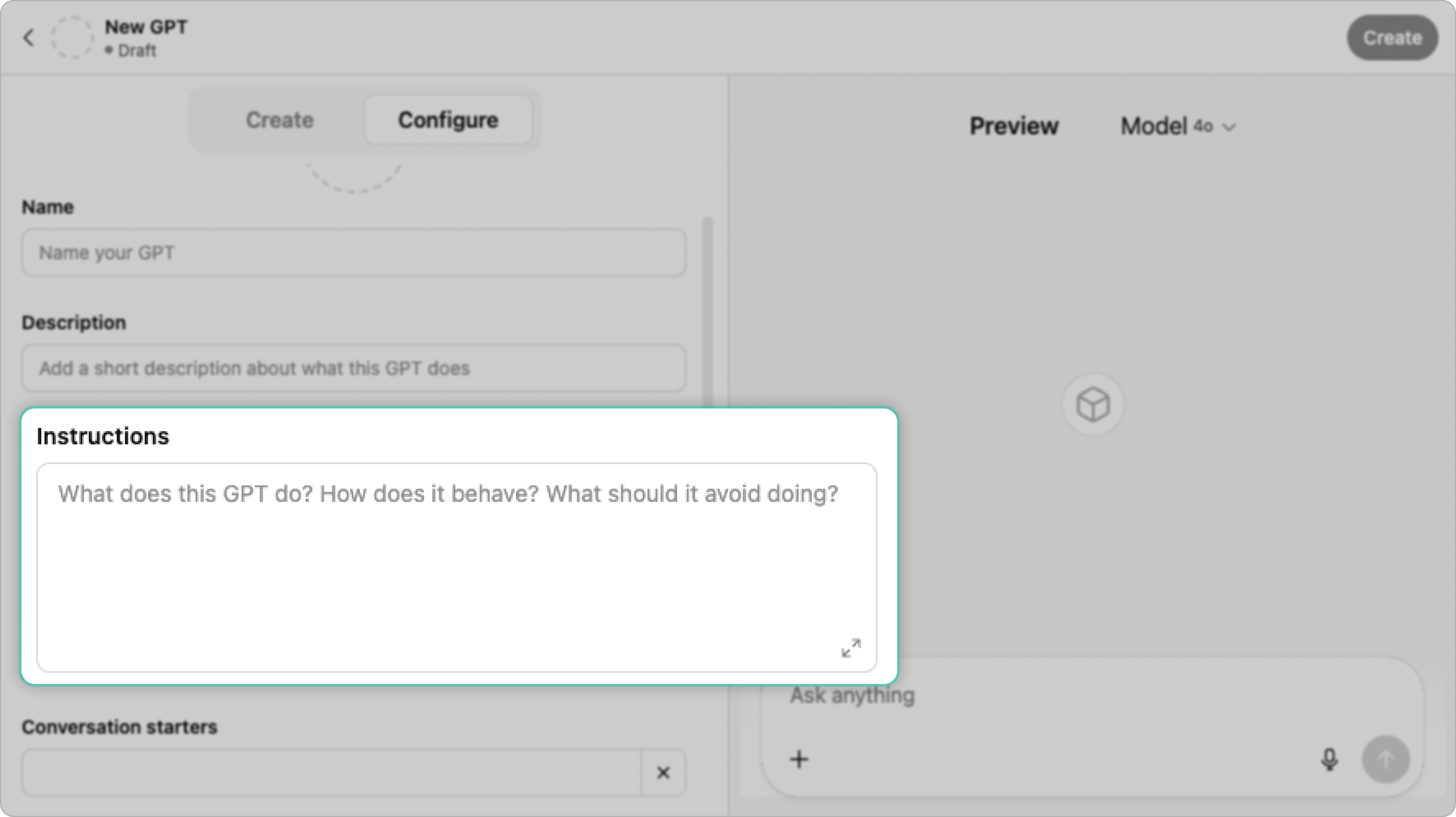The image size is (1456, 817).
Task: Click the chevron beside Model 4o
Action: coord(1229,127)
